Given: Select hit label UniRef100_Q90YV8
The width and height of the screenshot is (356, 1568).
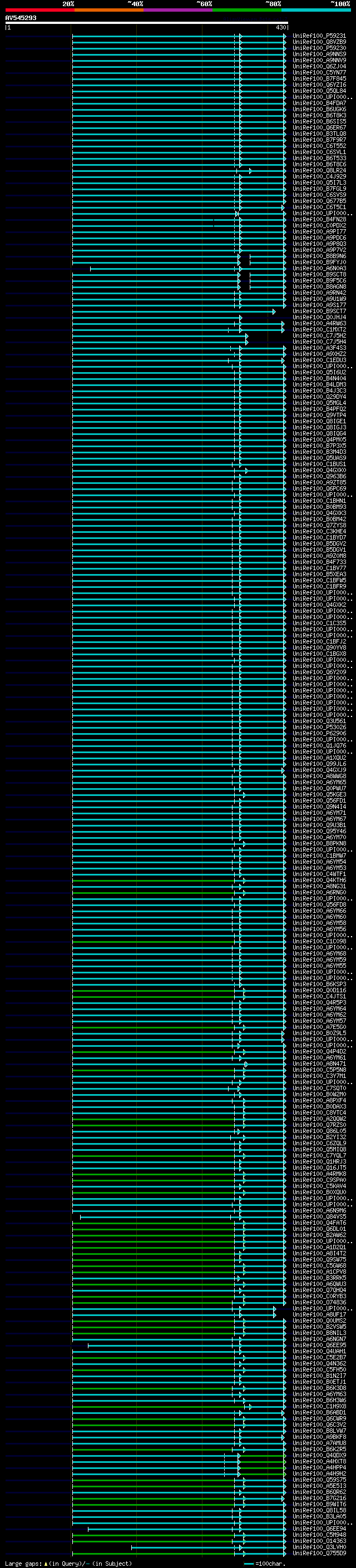Looking at the screenshot, I should [319, 647].
